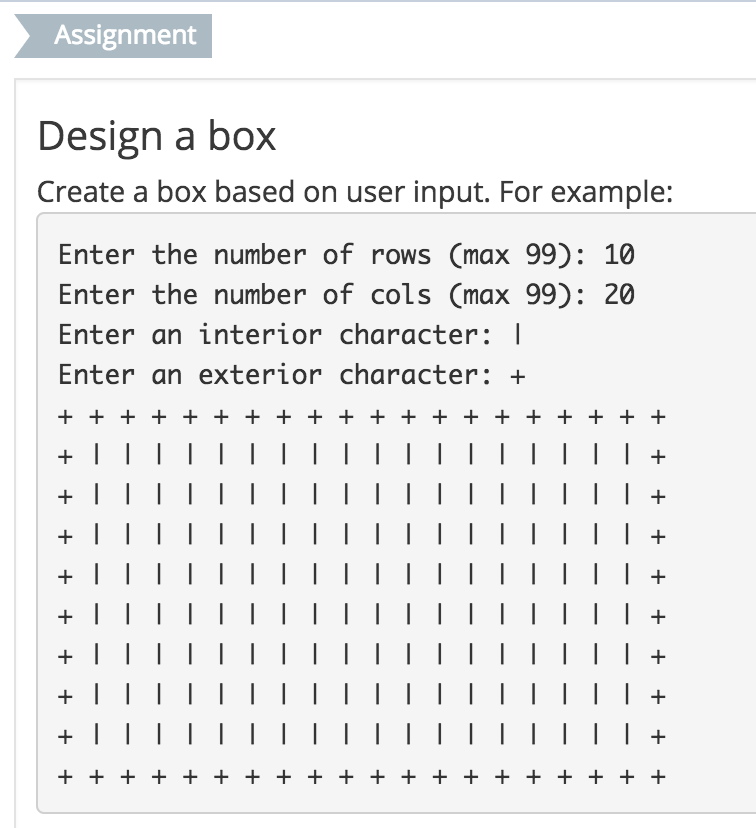Viewport: 756px width, 828px height.
Task: Select the "Design a box" heading
Action: (x=157, y=136)
